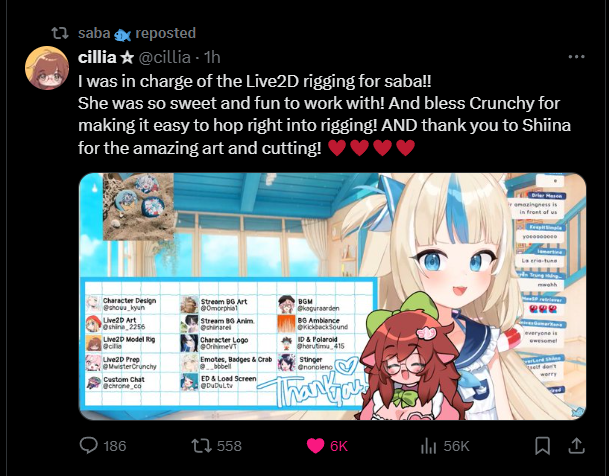Open the 'saba reposted' label
This screenshot has height=476, width=609.
137,33
